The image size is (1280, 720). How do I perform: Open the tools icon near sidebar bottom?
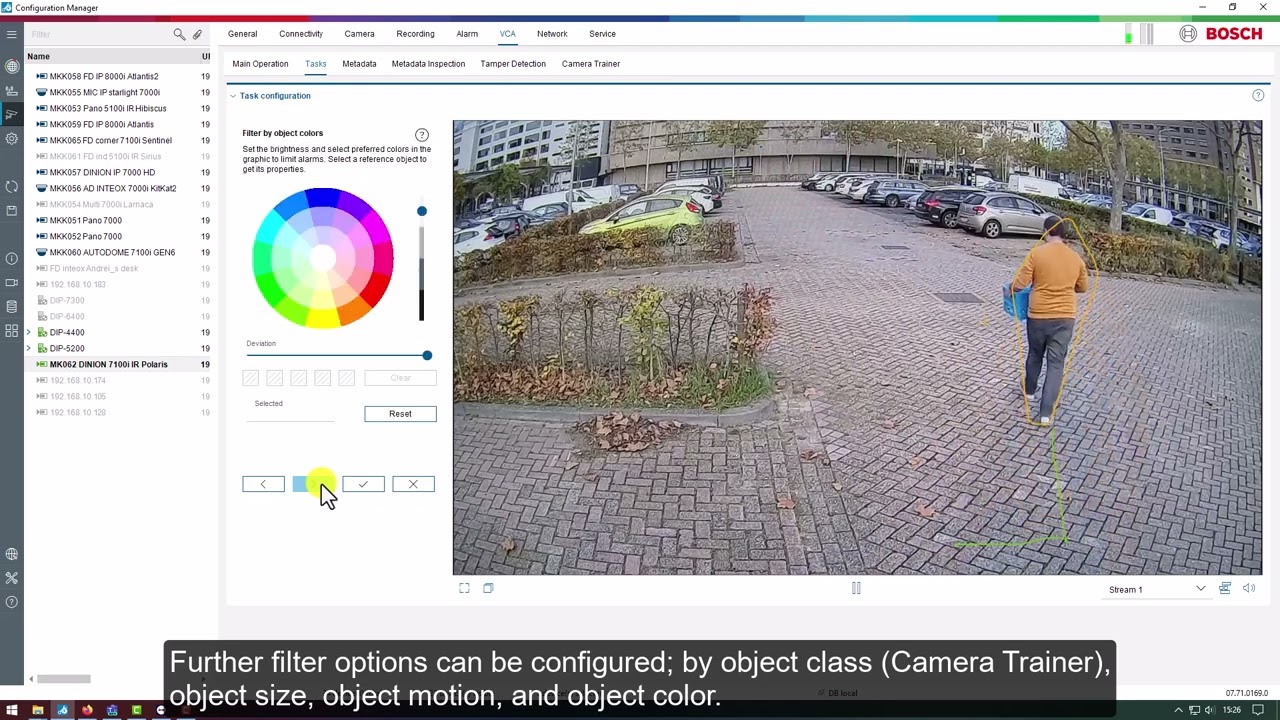click(x=11, y=578)
